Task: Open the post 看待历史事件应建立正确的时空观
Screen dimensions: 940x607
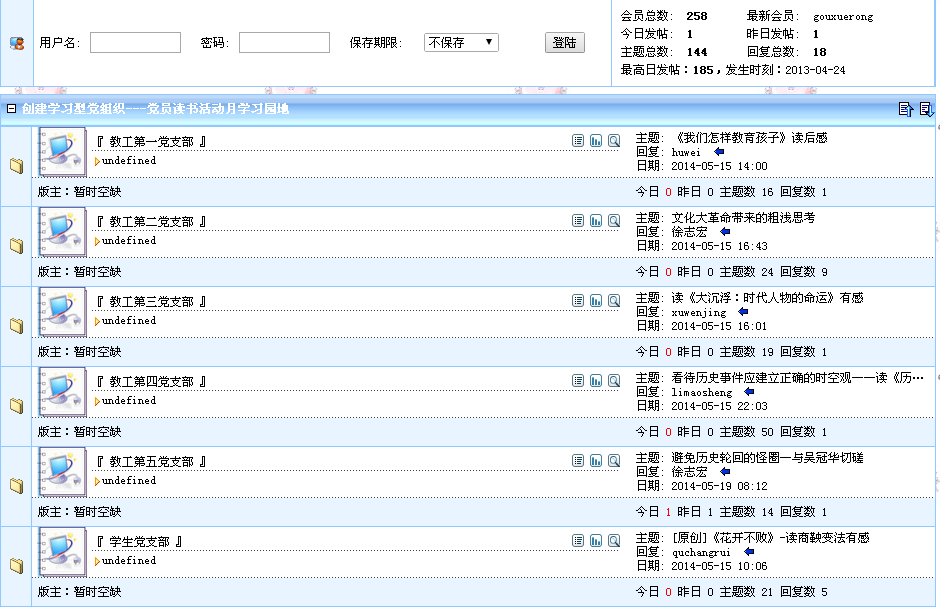Action: (797, 378)
